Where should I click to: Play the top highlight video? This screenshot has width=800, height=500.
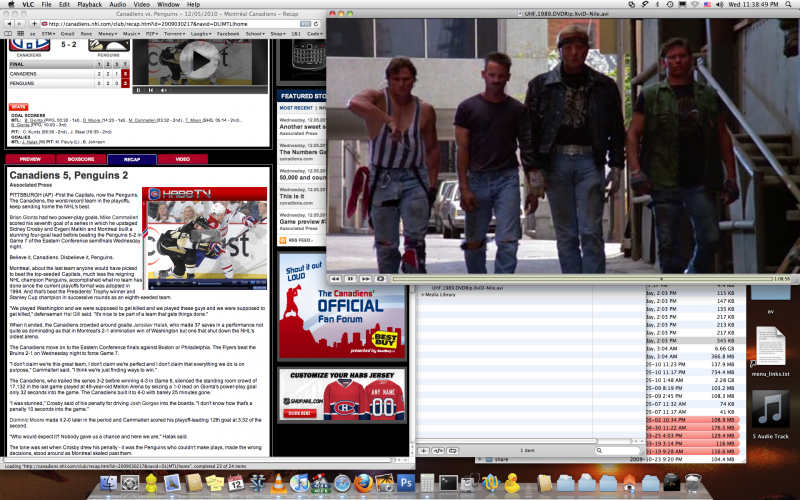click(199, 61)
